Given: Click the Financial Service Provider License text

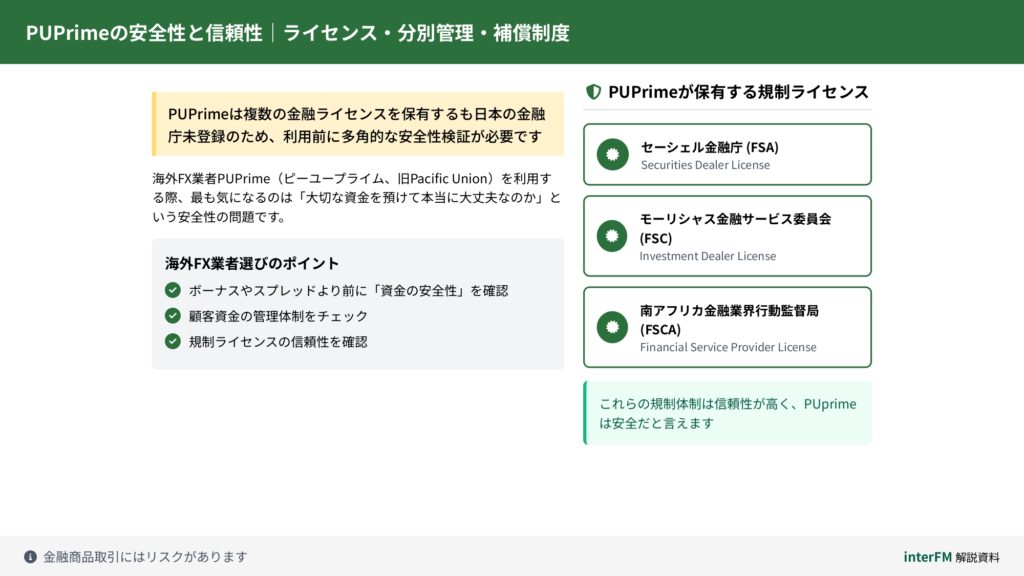Looking at the screenshot, I should pyautogui.click(x=727, y=347).
